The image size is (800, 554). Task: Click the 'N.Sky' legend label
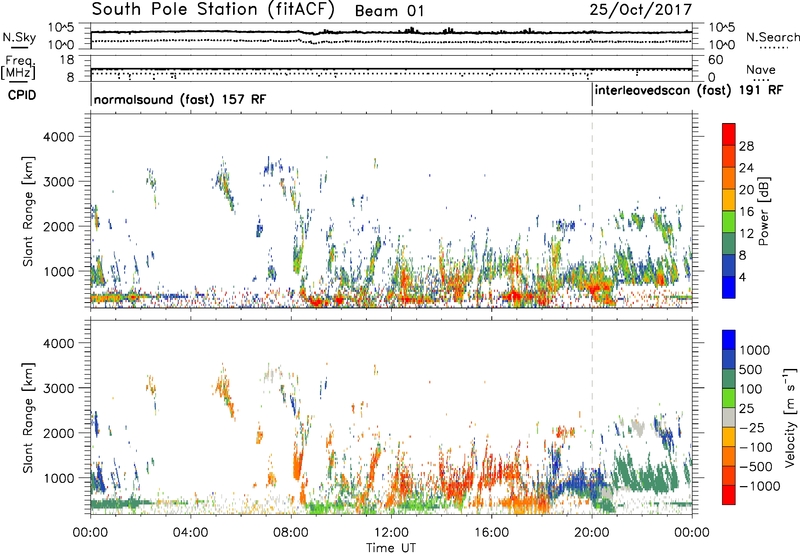[x=19, y=37]
